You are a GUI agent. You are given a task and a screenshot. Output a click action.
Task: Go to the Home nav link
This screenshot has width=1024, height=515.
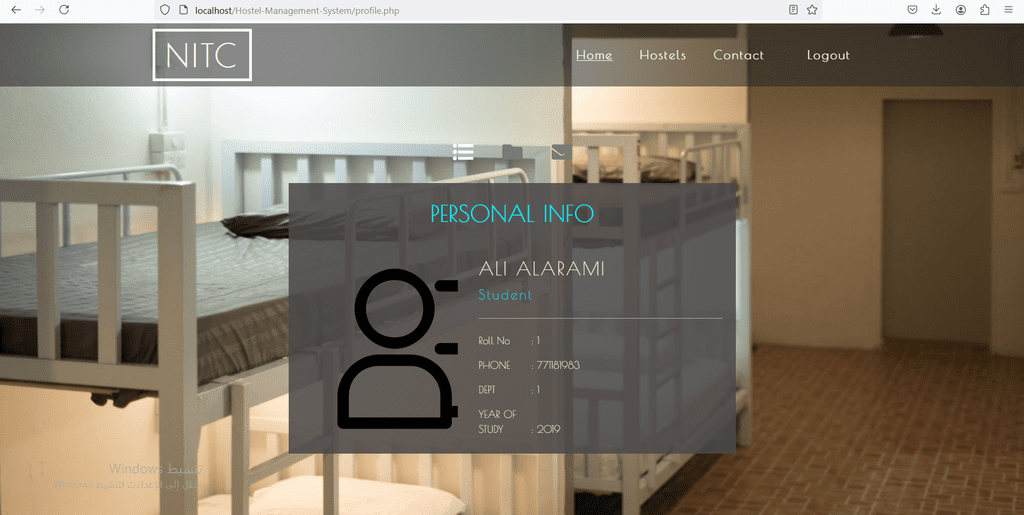[594, 55]
